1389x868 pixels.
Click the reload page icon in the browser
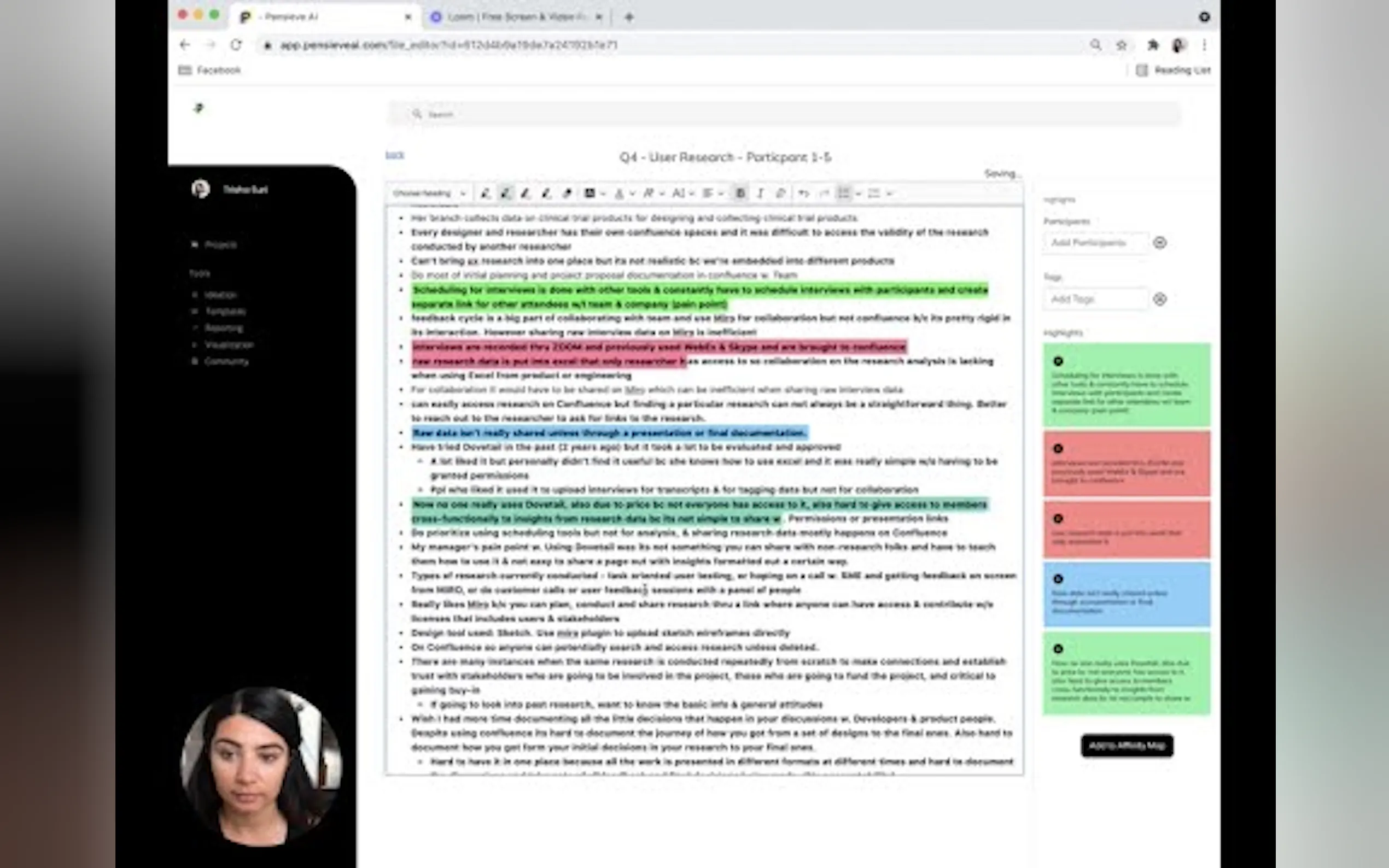pos(236,45)
